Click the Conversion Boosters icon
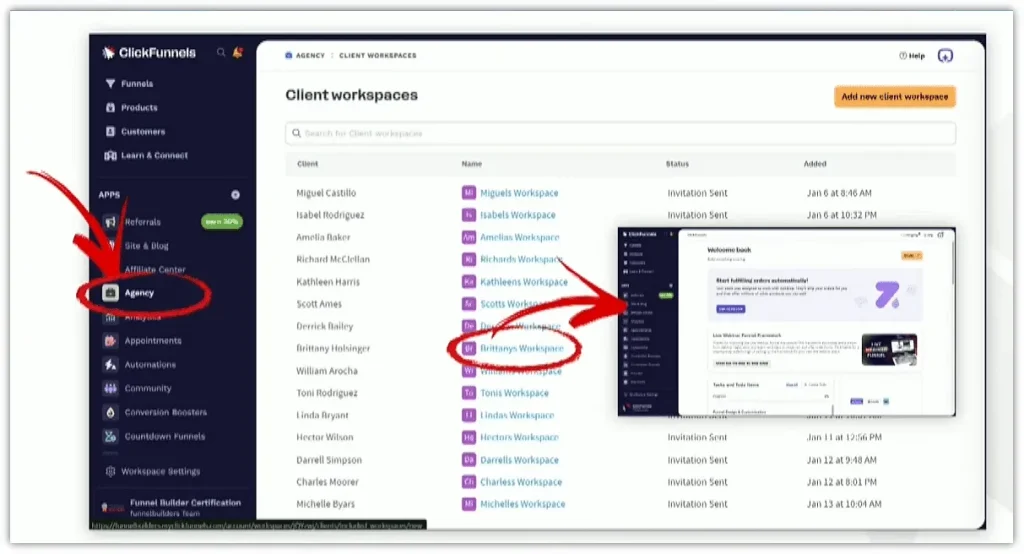This screenshot has width=1024, height=554. [x=110, y=413]
